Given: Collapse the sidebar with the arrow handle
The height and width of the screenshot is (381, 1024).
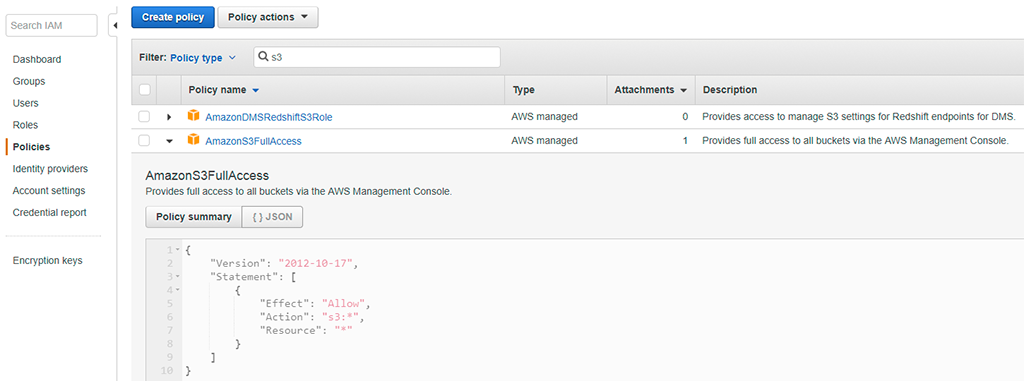Looking at the screenshot, I should pos(115,25).
